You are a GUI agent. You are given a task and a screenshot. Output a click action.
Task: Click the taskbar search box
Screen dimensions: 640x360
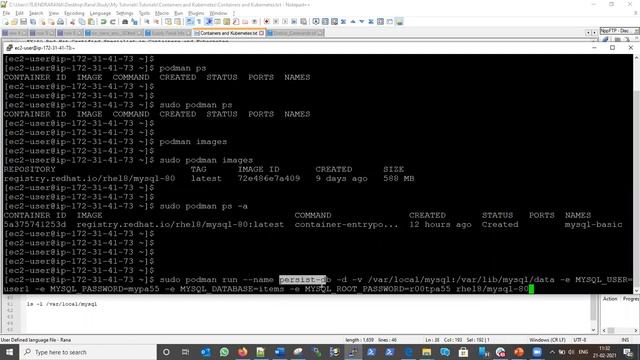88,352
